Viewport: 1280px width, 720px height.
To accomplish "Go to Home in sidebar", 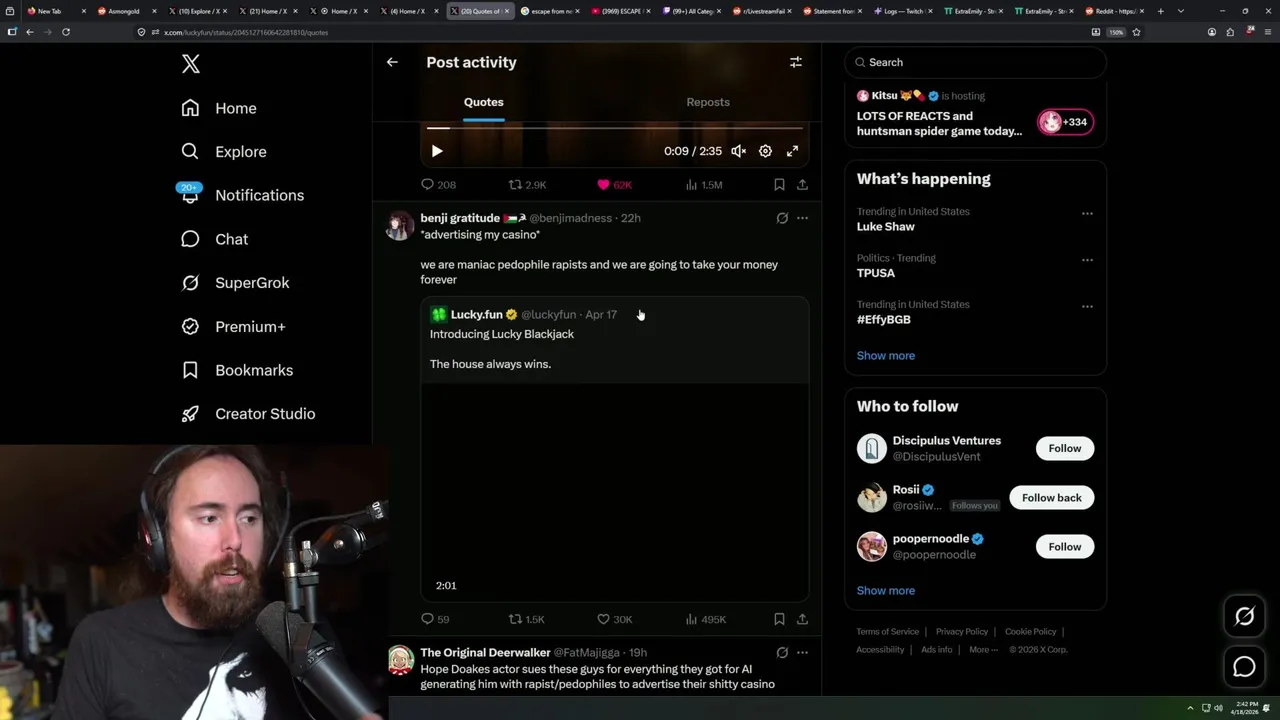I will click(x=219, y=108).
